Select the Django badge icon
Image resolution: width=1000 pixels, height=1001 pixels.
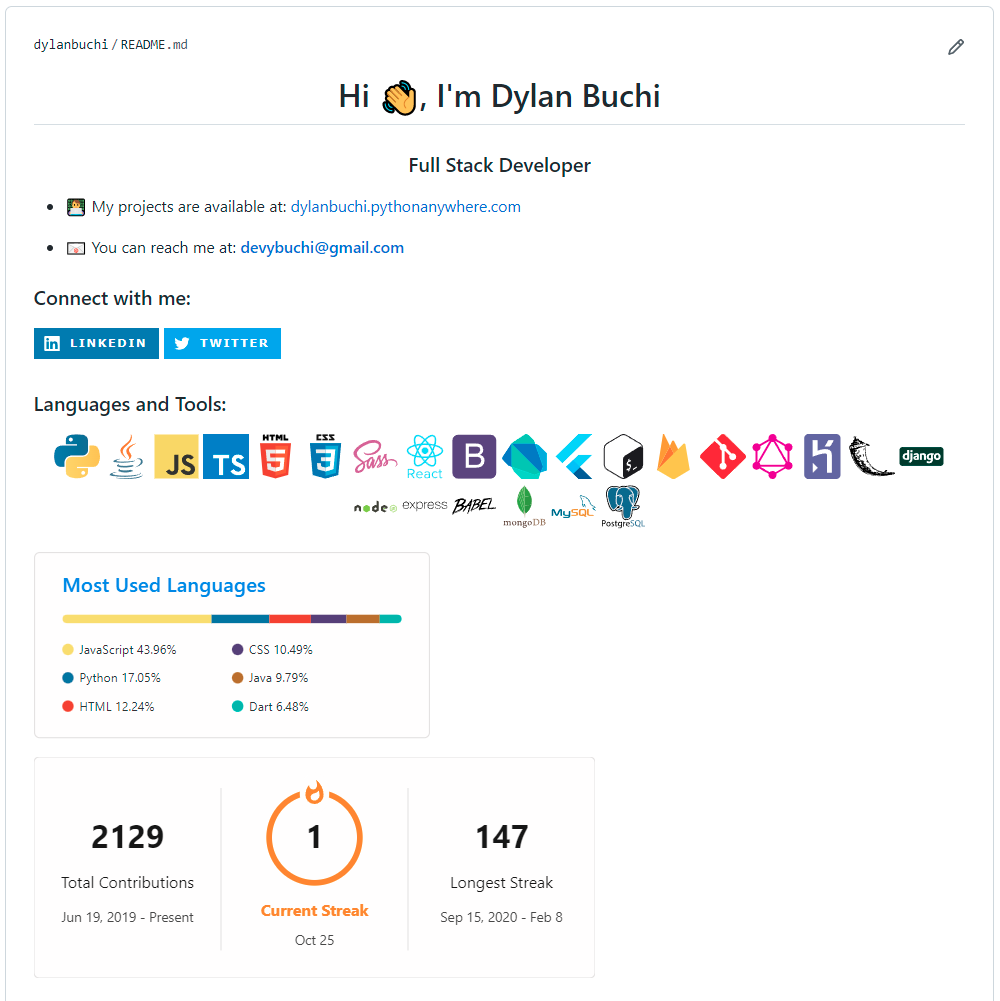point(920,456)
